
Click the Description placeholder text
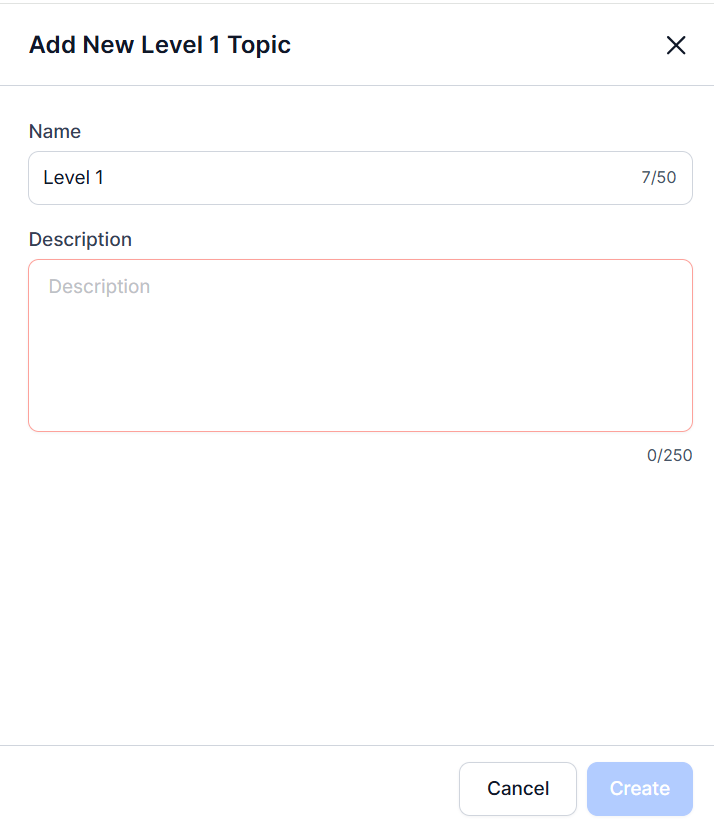click(99, 287)
